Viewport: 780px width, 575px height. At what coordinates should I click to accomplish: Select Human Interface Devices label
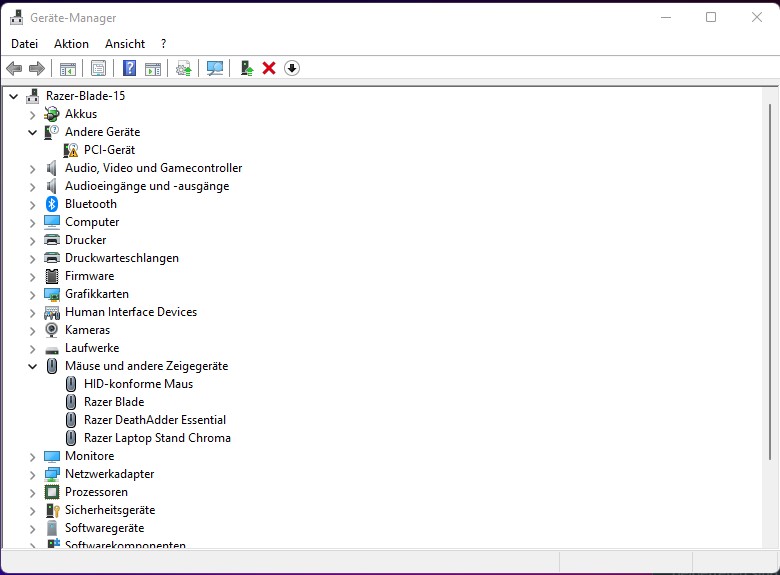[131, 312]
